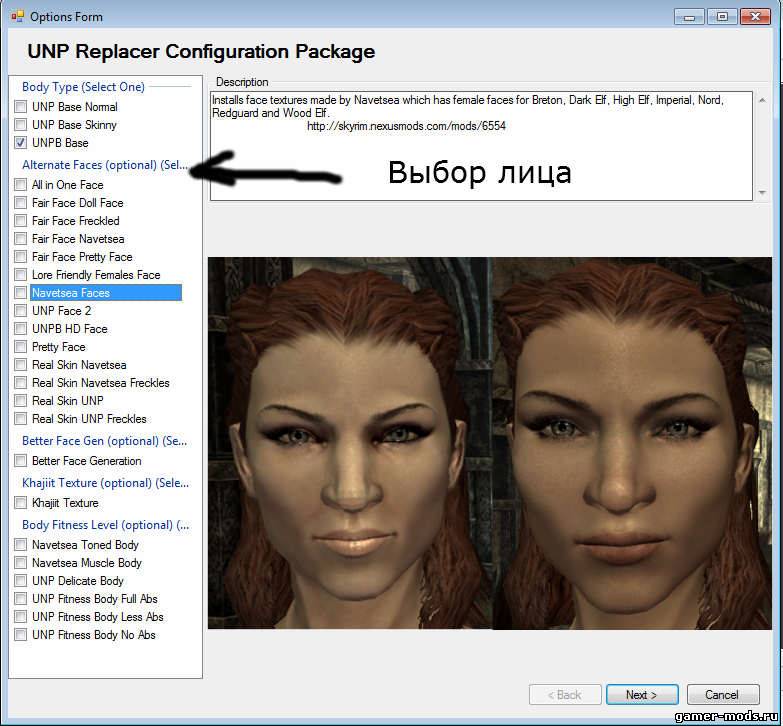Check the UNP Base Skinny checkbox
783x726 pixels.
[20, 125]
